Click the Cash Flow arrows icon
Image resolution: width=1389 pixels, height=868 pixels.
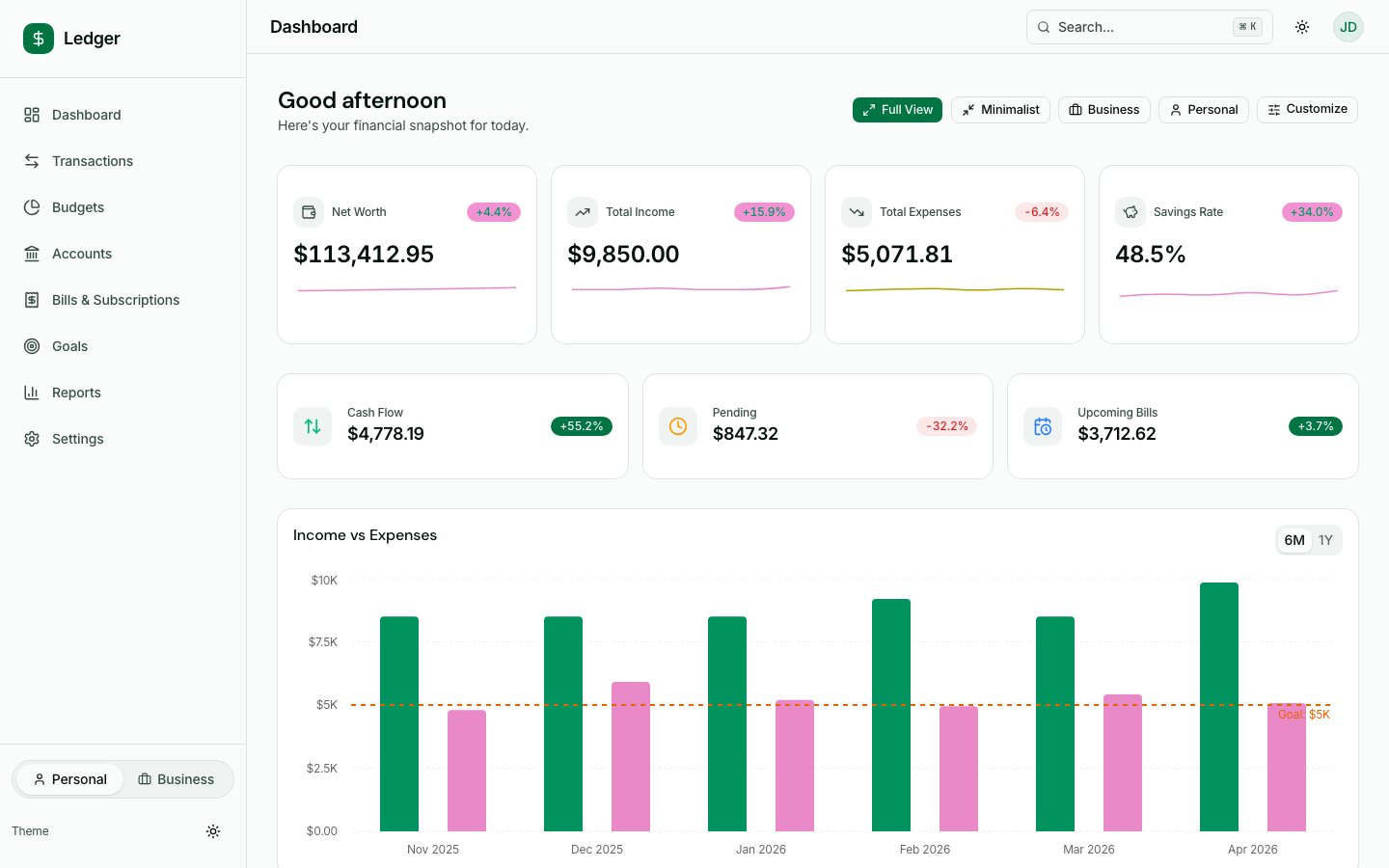(x=312, y=425)
